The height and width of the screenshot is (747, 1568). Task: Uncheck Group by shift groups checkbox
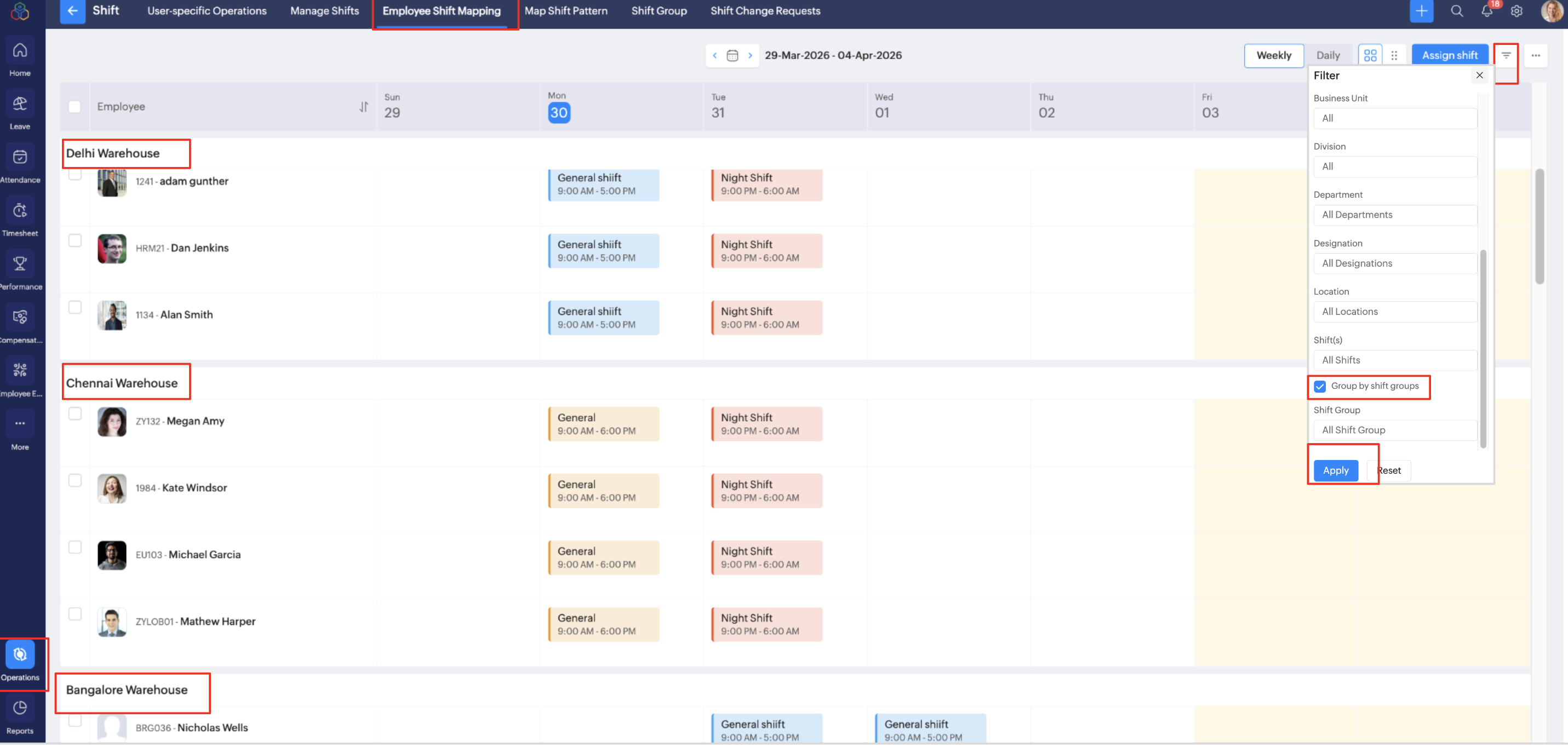pos(1320,387)
